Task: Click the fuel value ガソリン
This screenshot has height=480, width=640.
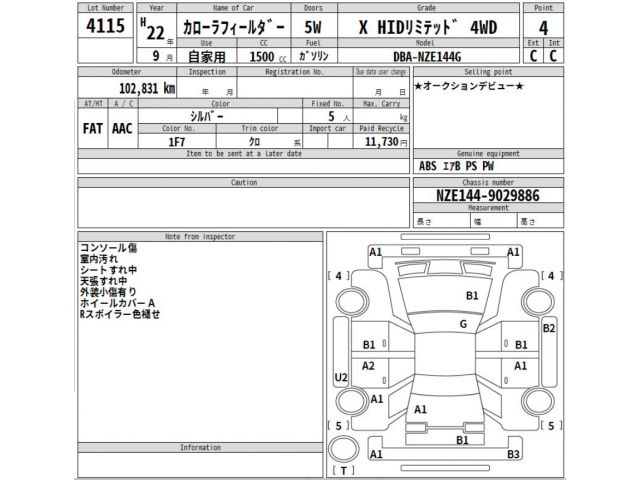Action: coord(313,56)
